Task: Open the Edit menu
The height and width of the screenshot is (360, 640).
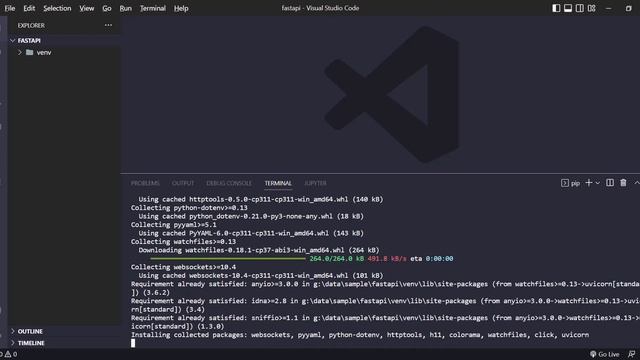Action: [x=29, y=8]
